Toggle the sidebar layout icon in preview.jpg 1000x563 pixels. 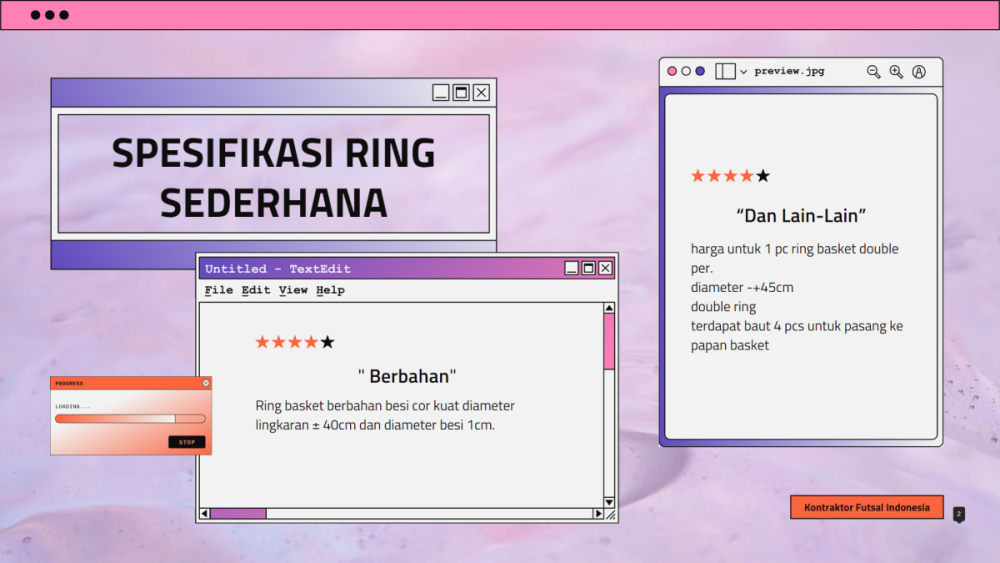coord(725,71)
